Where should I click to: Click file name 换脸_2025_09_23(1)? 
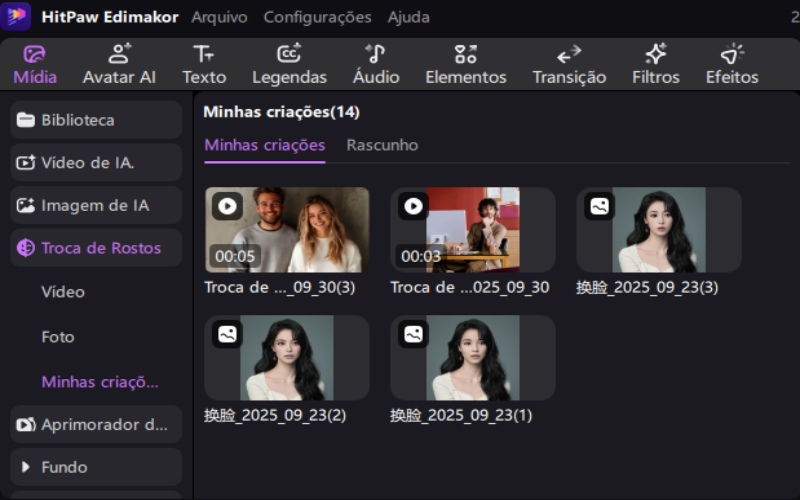click(x=461, y=415)
